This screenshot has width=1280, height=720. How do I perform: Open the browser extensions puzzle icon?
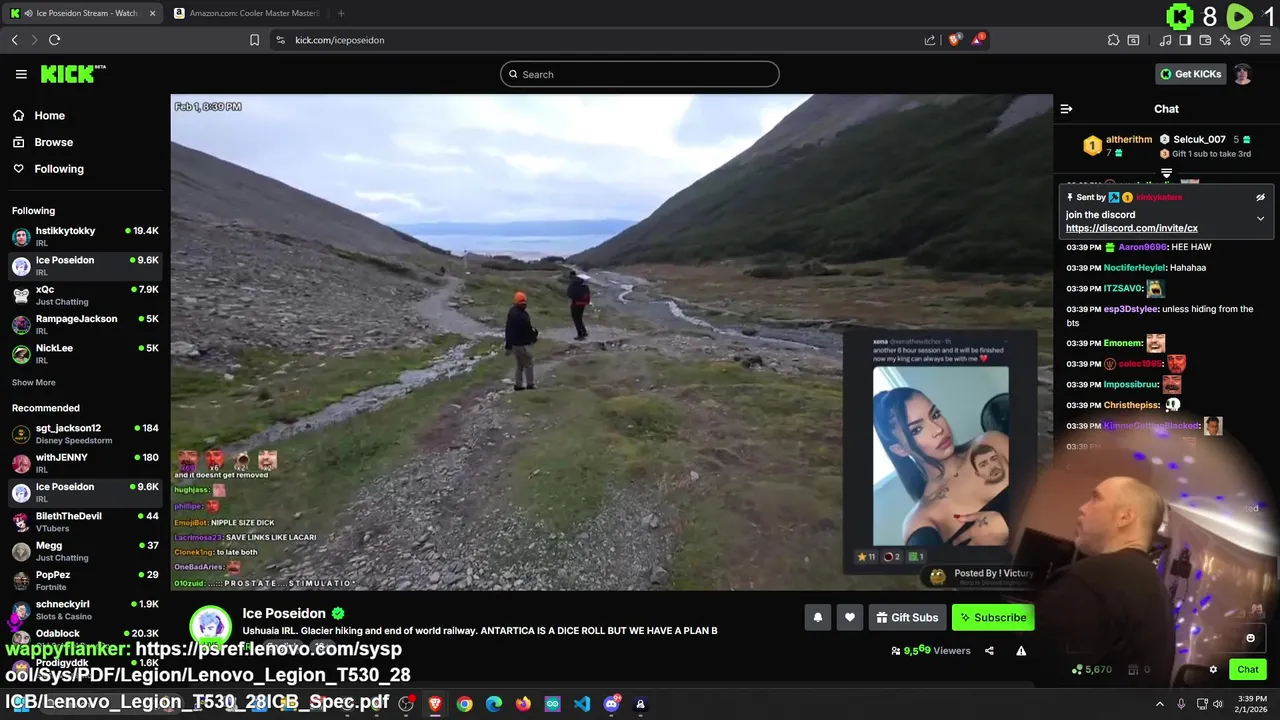click(x=1113, y=40)
